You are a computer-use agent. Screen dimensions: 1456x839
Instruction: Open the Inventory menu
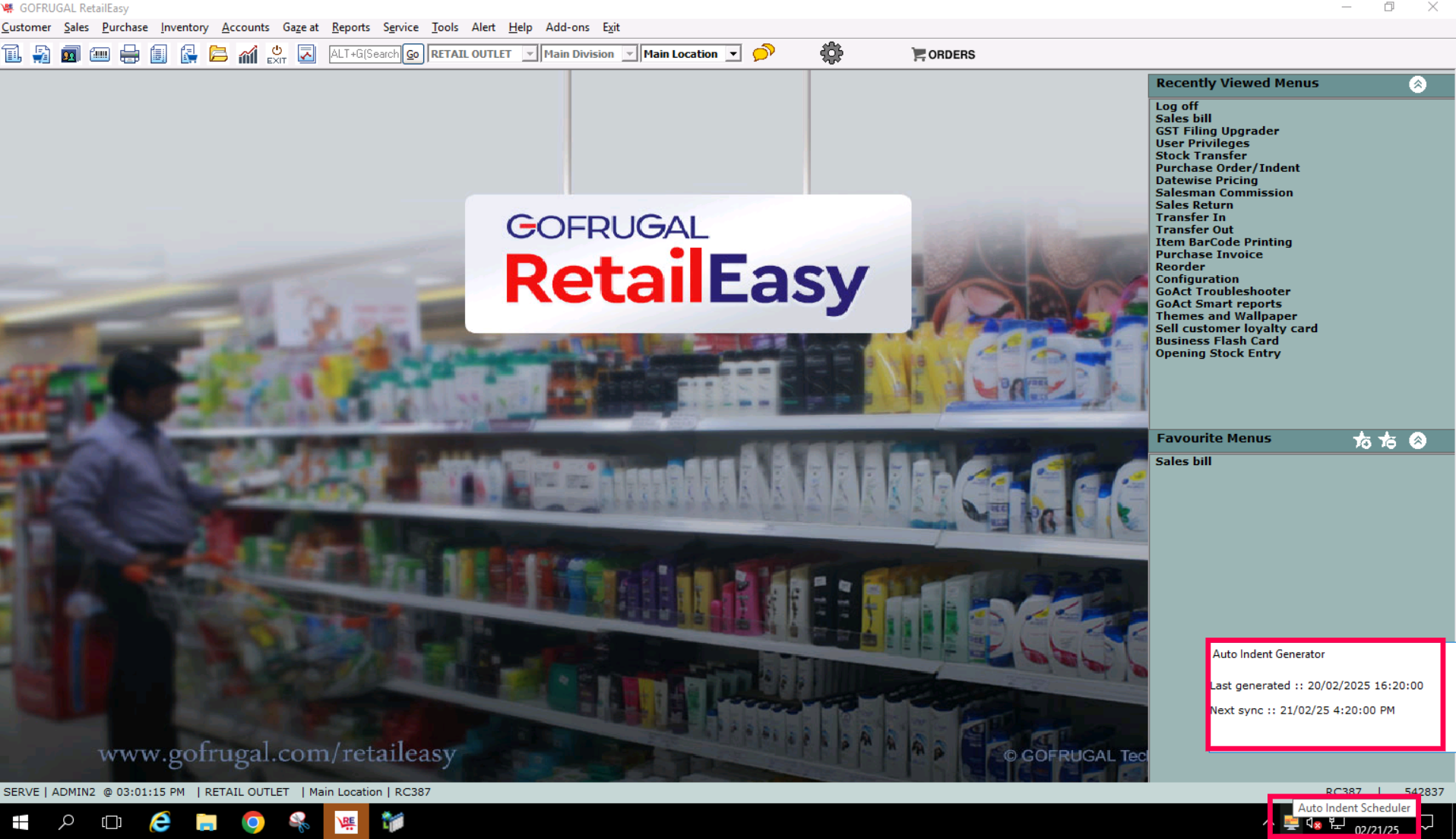click(x=185, y=27)
